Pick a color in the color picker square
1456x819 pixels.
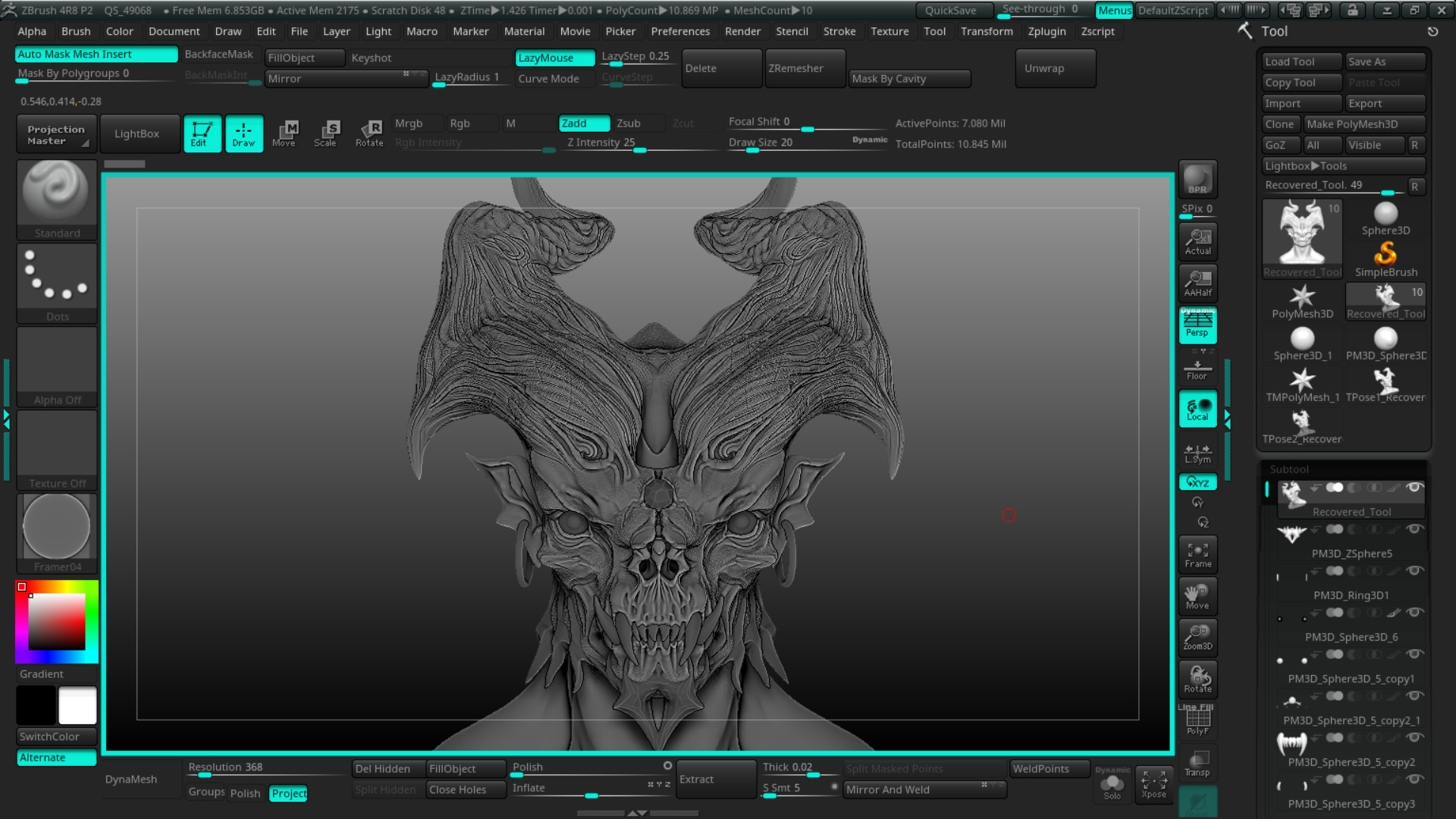(57, 622)
